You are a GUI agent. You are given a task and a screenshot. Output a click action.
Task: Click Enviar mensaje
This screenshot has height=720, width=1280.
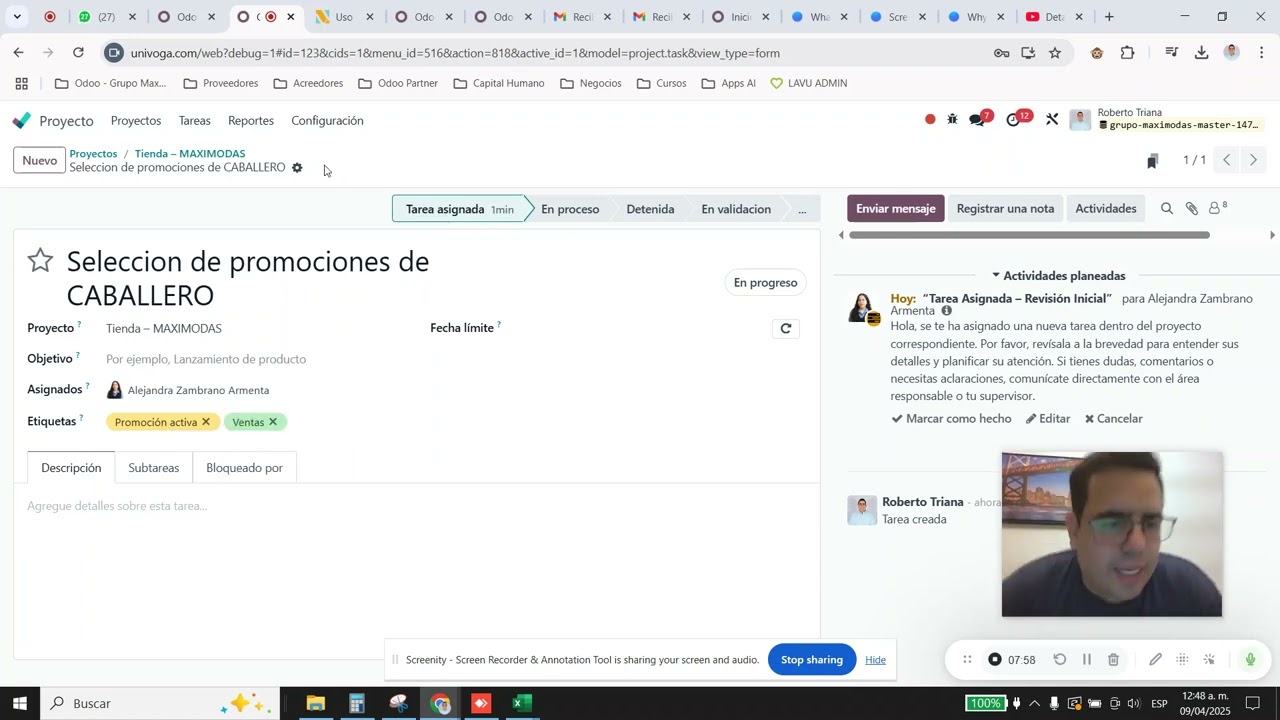(x=896, y=209)
